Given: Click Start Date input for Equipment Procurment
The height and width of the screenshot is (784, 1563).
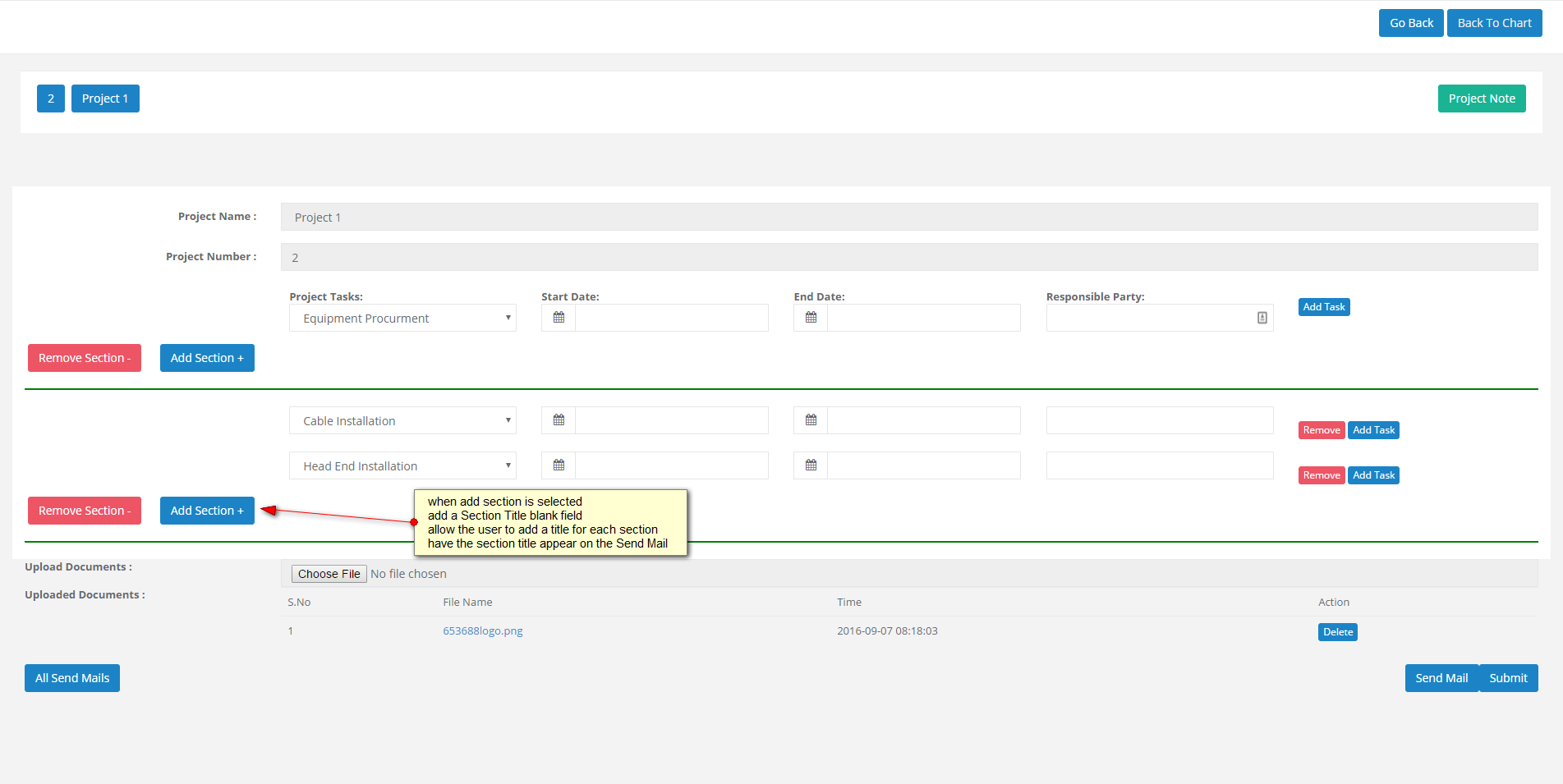Looking at the screenshot, I should tap(672, 318).
